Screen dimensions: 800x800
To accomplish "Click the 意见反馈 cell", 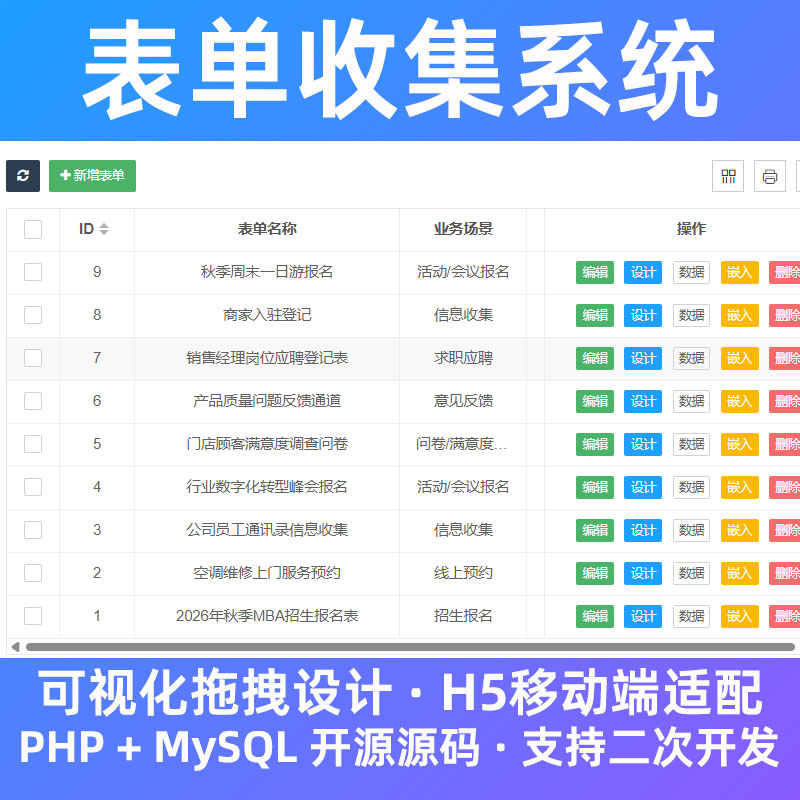I will tap(463, 401).
